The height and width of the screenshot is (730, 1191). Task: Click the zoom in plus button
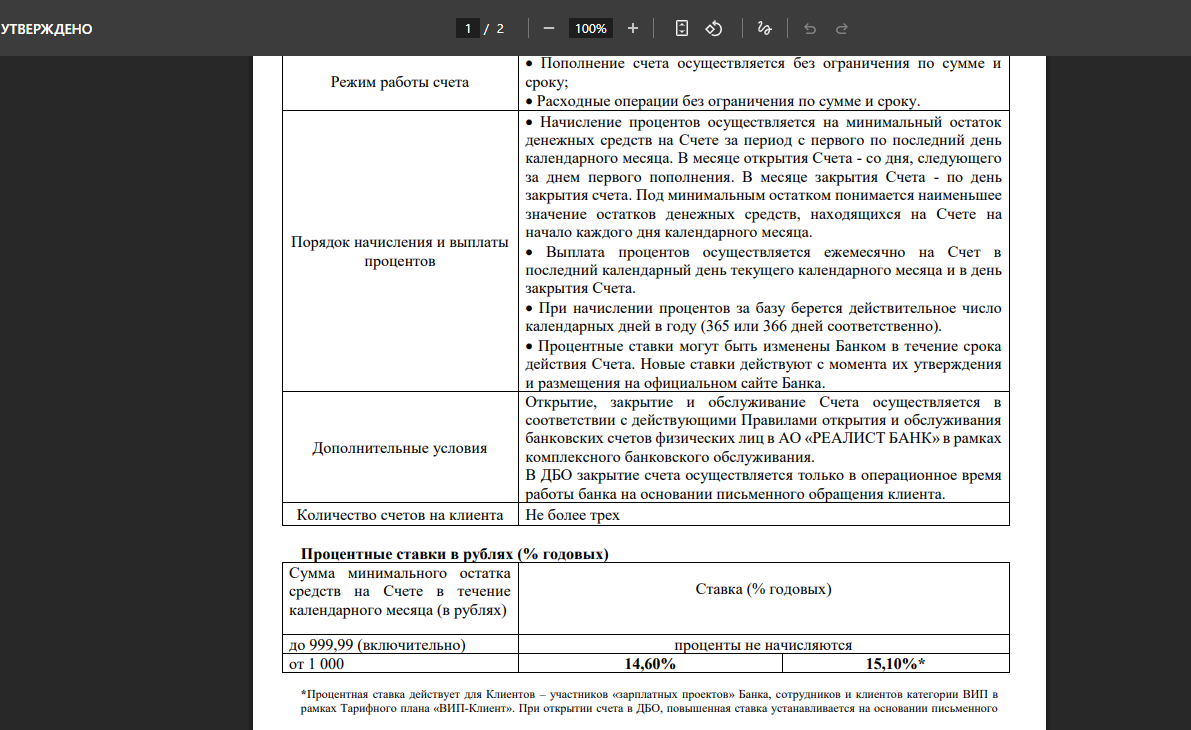pos(633,29)
